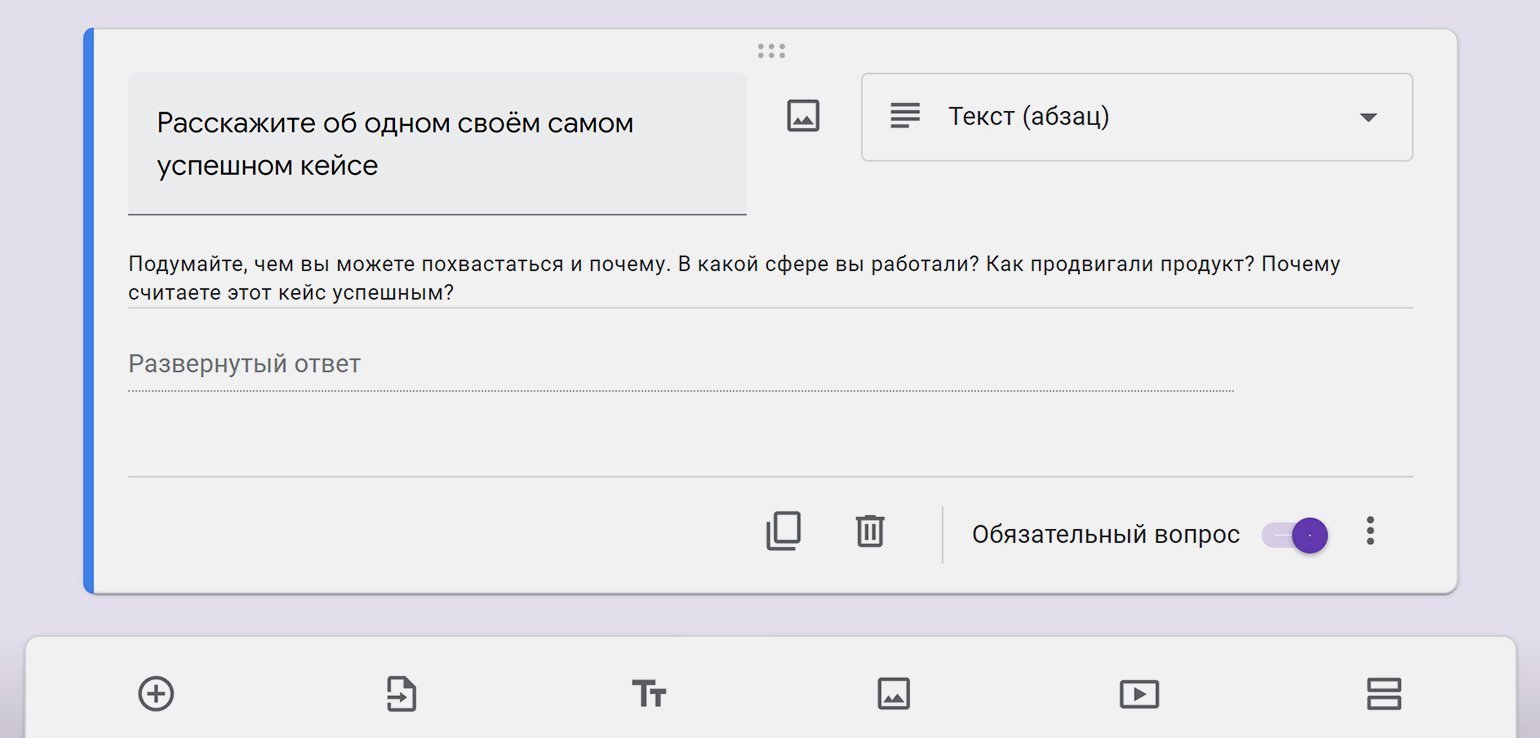Viewport: 1540px width, 738px height.
Task: Add section from the bottom toolbar
Action: (1384, 693)
